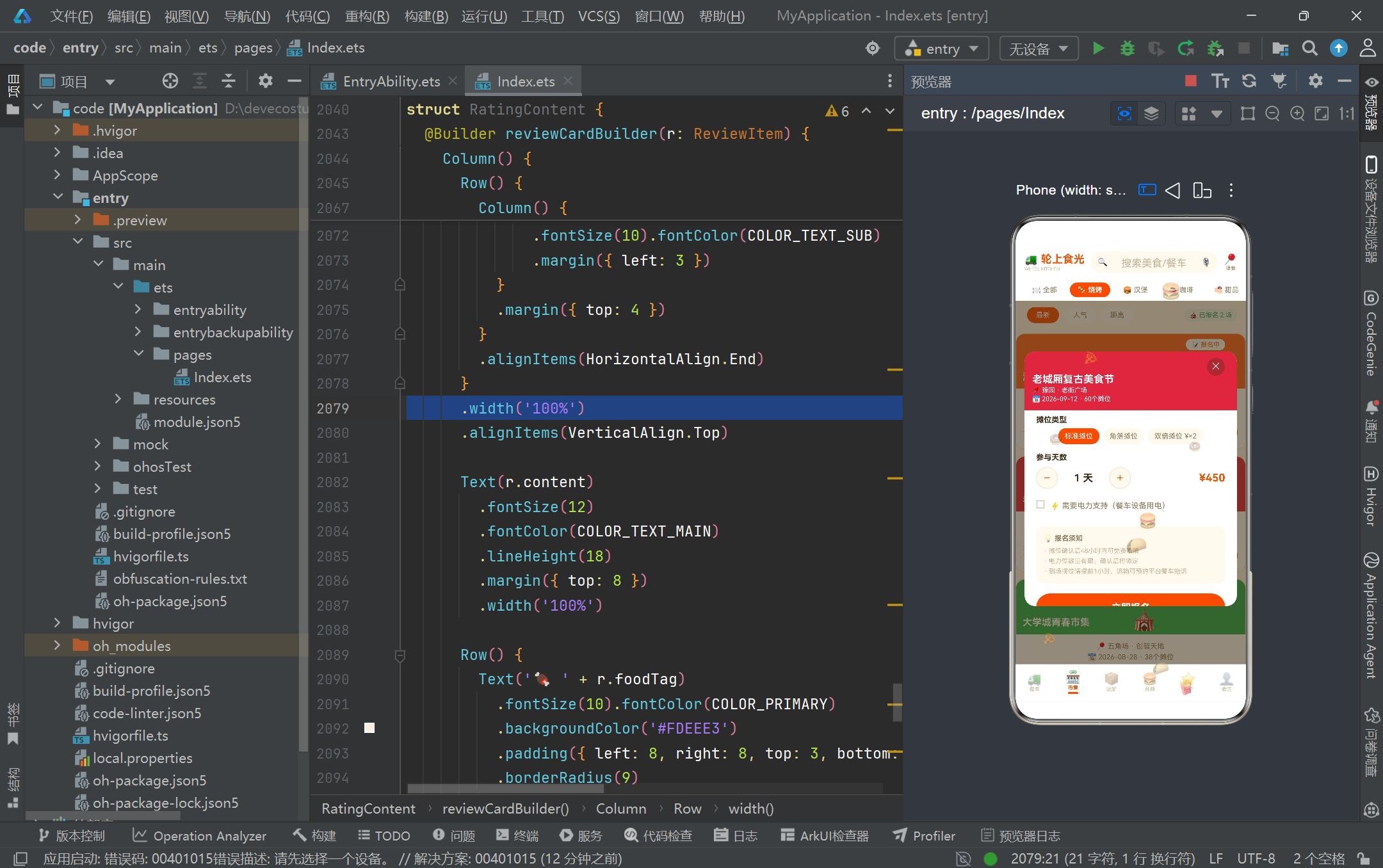Click the search input field in phone preview
Image resolution: width=1383 pixels, height=868 pixels.
coord(1154,262)
